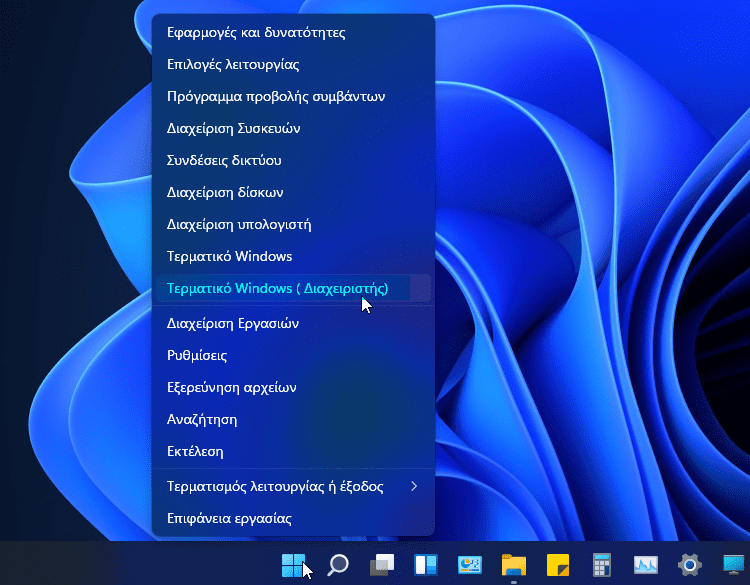Expand Τερματισμός λειτουργίας ή έξοδος submenu

293,486
